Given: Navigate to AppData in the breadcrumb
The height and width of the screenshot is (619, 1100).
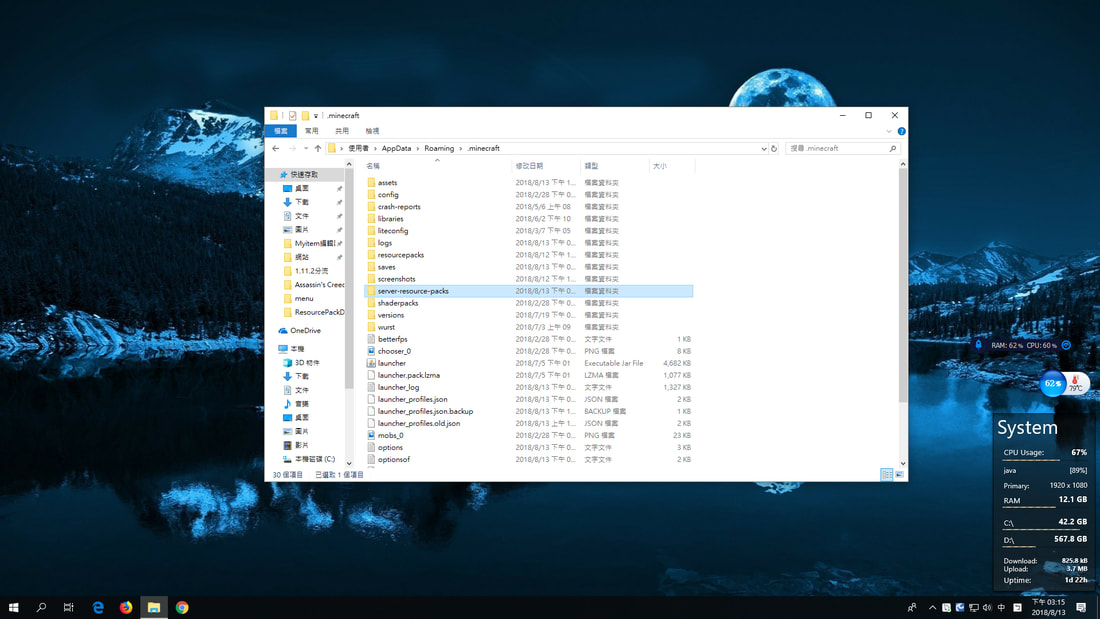Looking at the screenshot, I should pyautogui.click(x=396, y=149).
